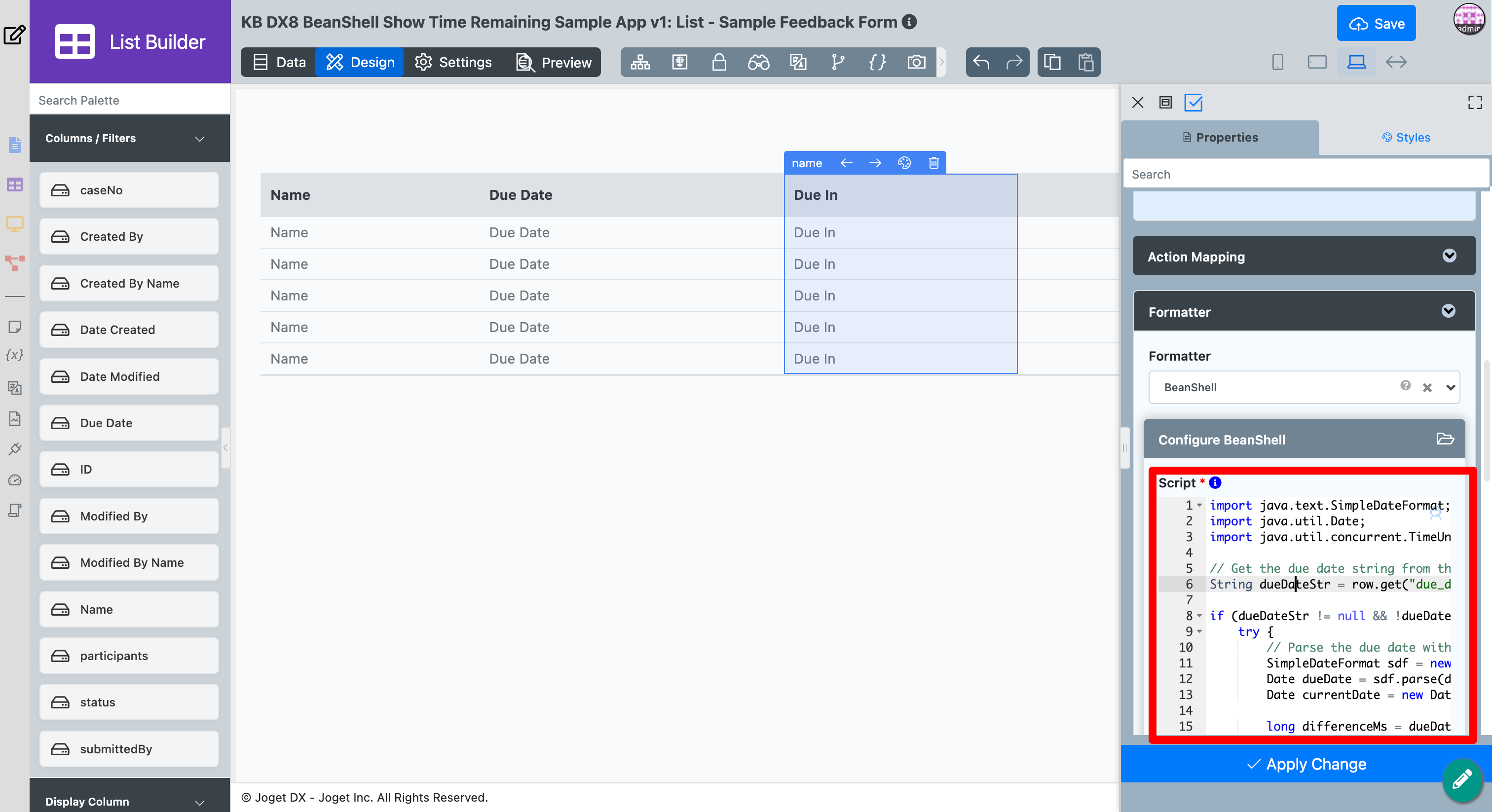Move the name column left
The height and width of the screenshot is (812, 1492).
[846, 163]
